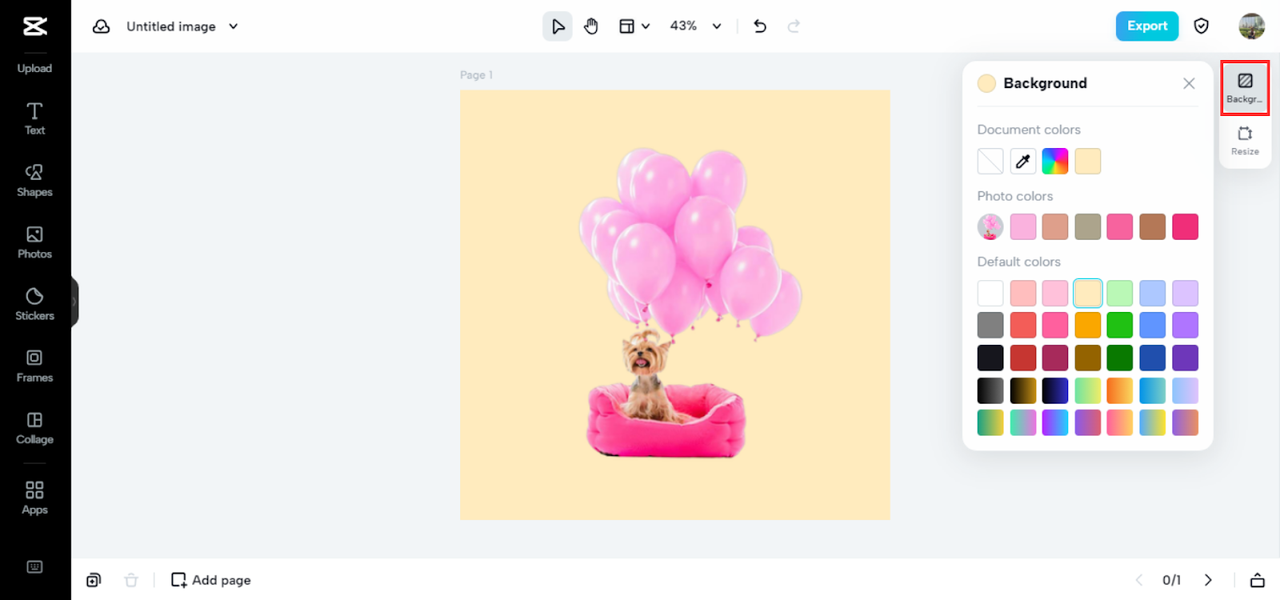Click the cloud save status icon
The width and height of the screenshot is (1280, 600).
pyautogui.click(x=101, y=27)
